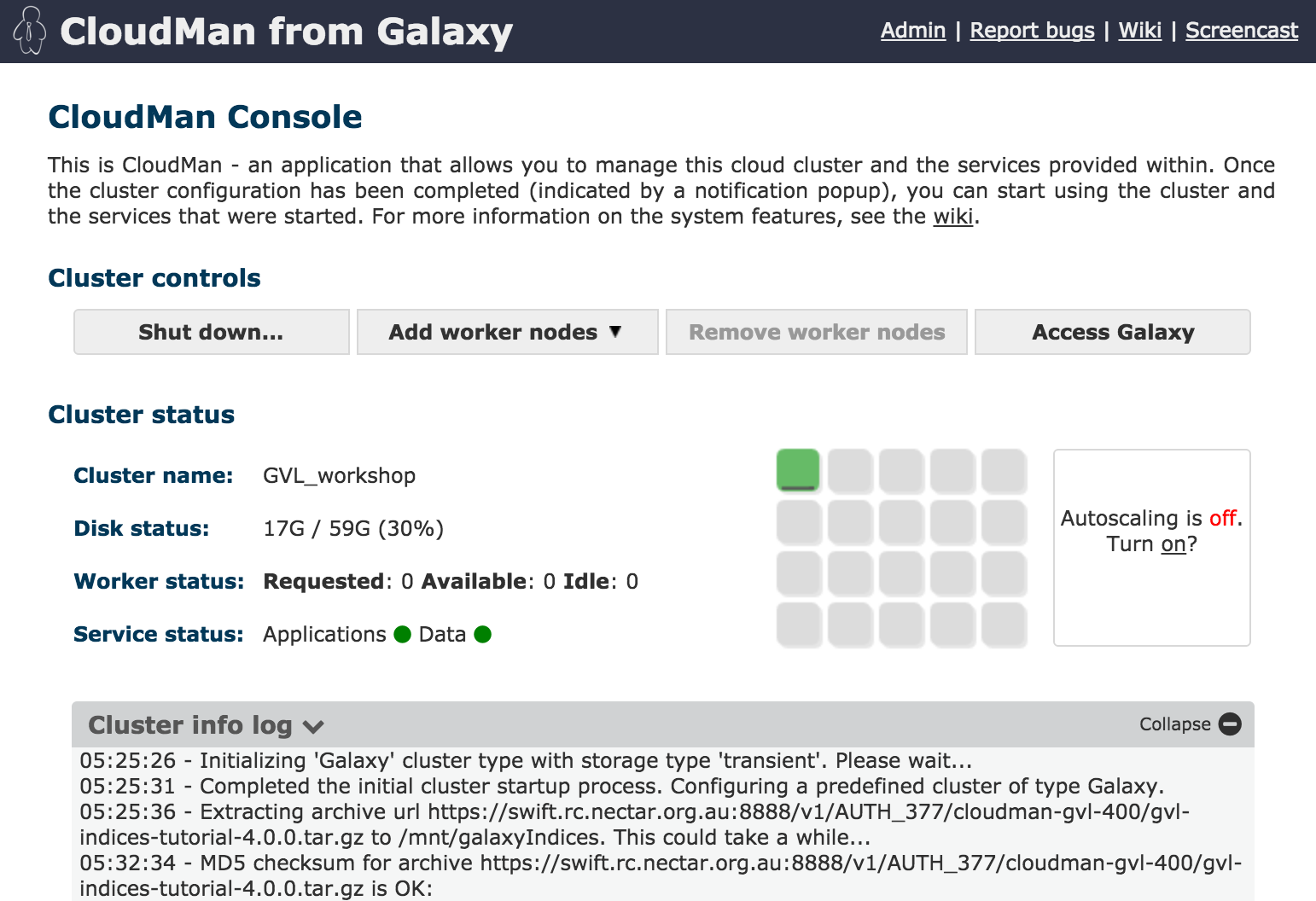Open the Admin link in header

pyautogui.click(x=913, y=31)
